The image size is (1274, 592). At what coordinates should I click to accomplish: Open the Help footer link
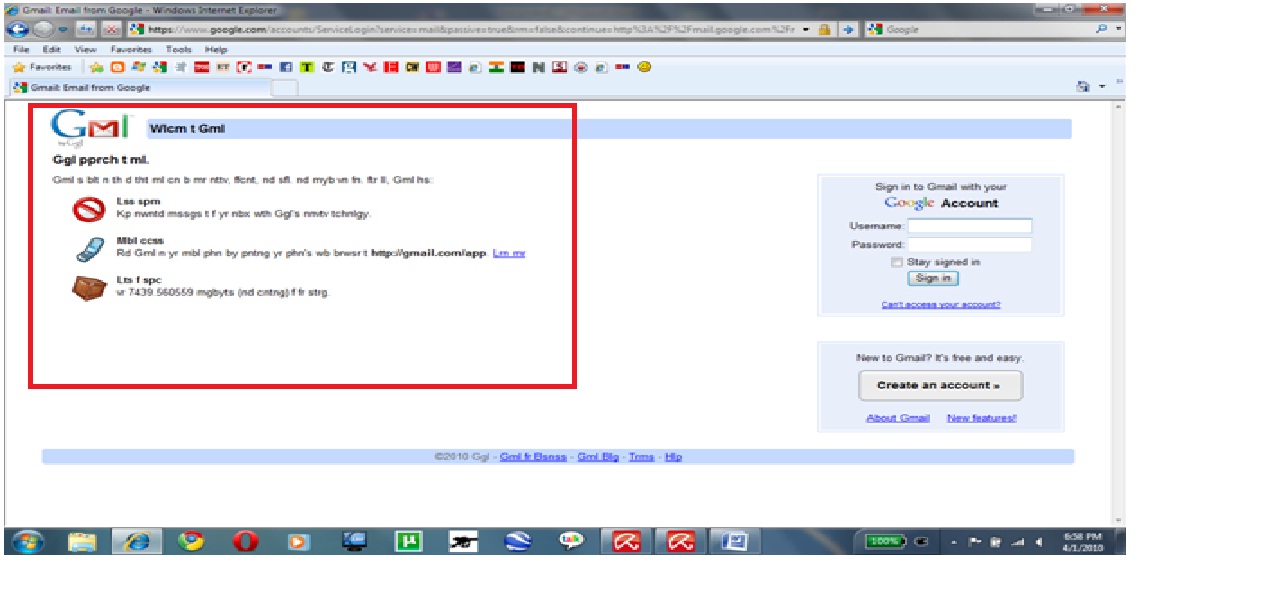coord(673,457)
